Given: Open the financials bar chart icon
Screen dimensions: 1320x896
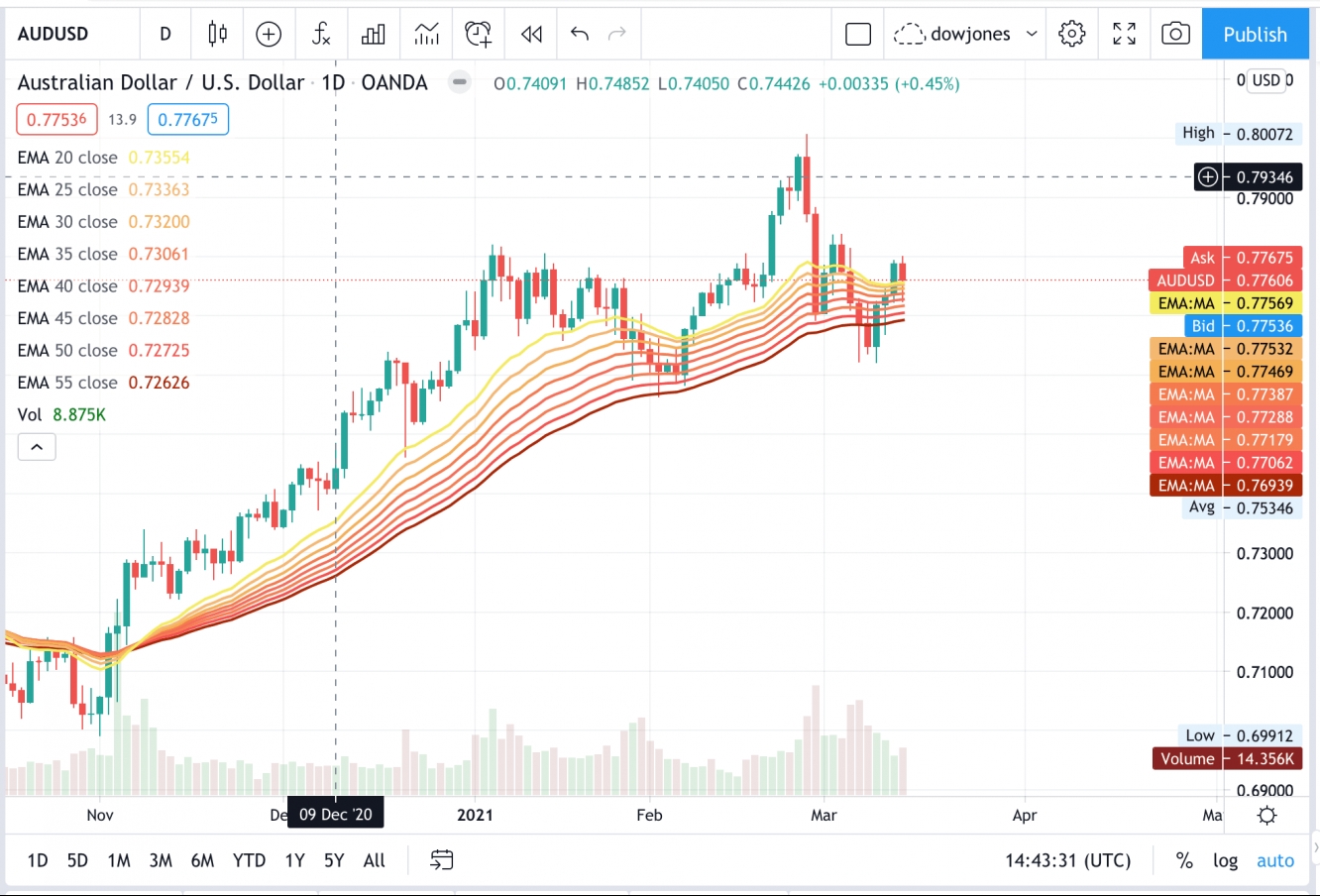Looking at the screenshot, I should click(374, 34).
